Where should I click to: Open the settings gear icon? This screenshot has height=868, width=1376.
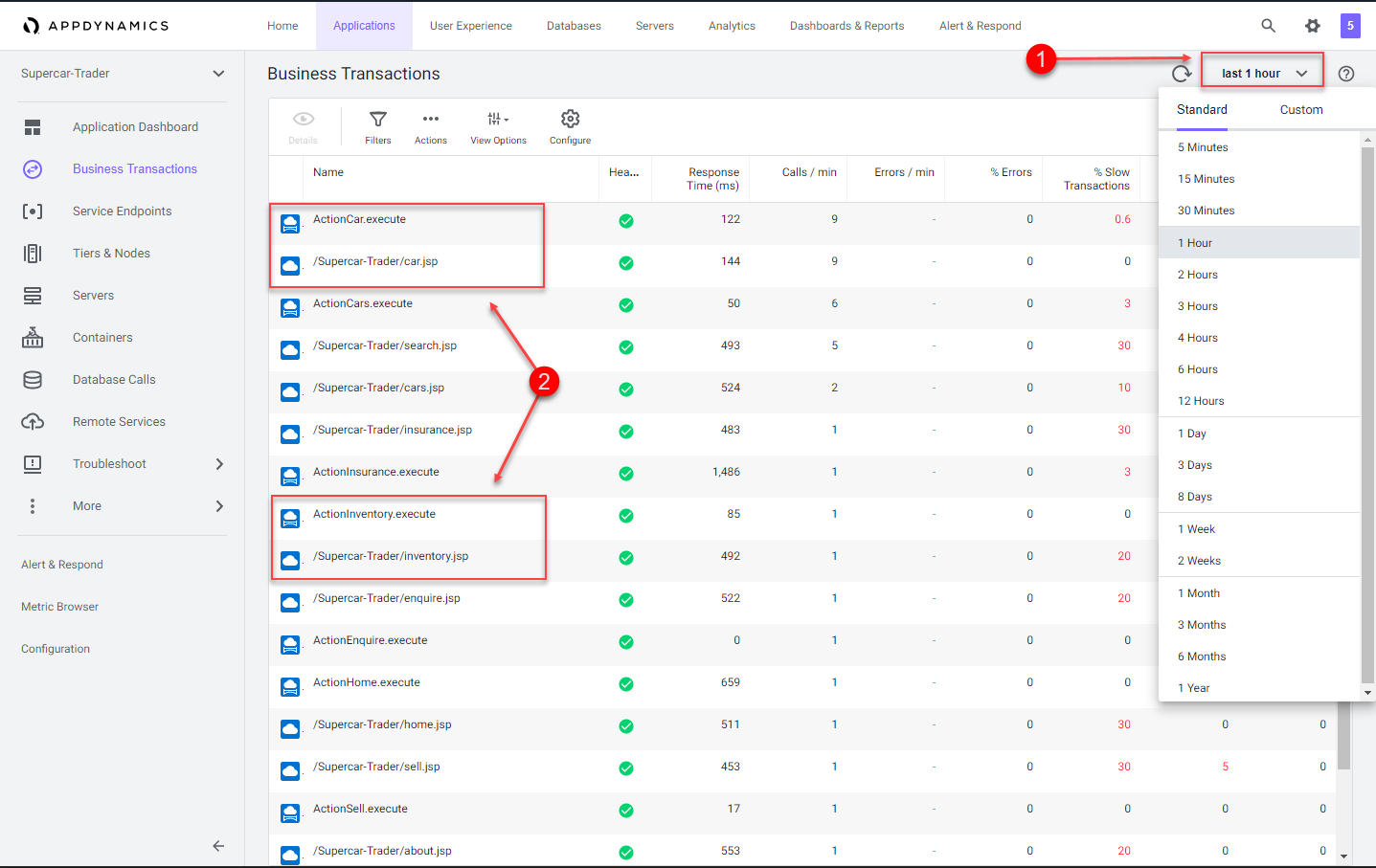click(x=1313, y=26)
